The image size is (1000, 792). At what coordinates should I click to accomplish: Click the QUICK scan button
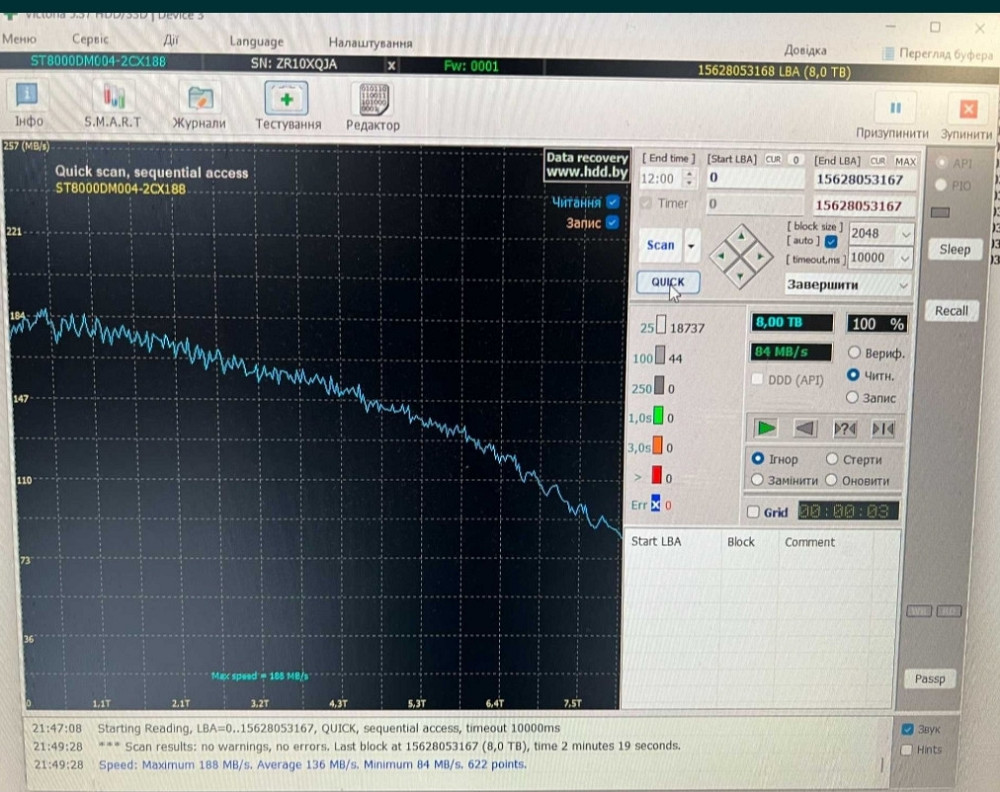tap(667, 283)
